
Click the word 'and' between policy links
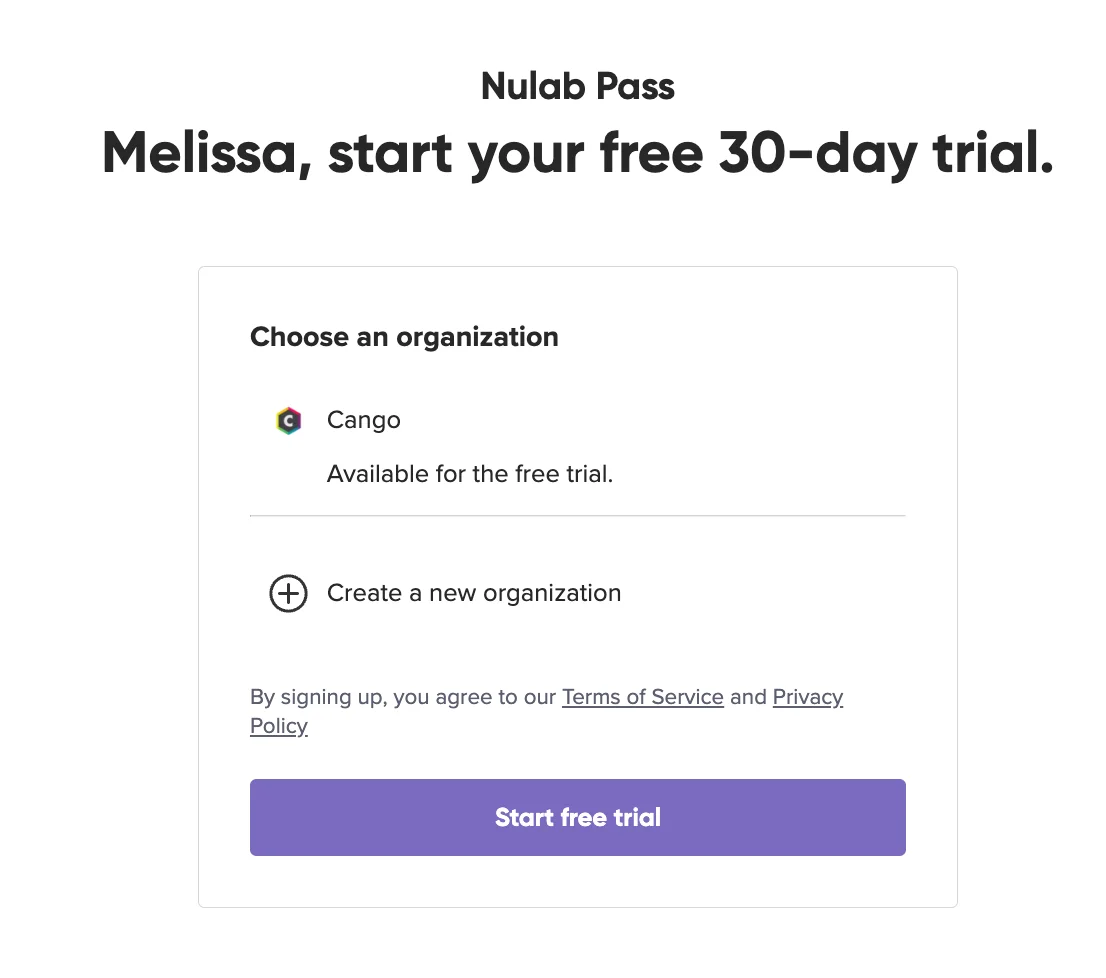(x=748, y=697)
